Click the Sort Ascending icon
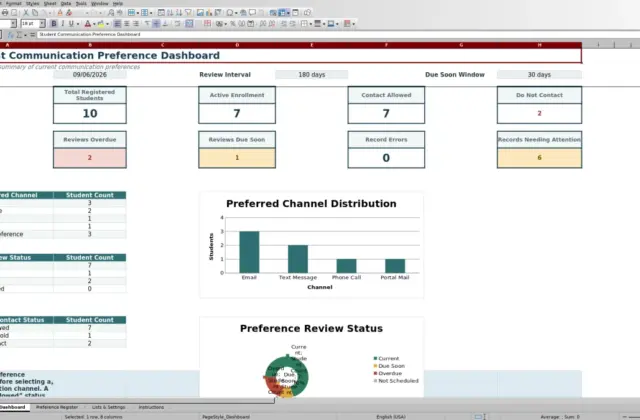This screenshot has width=640, height=420. tap(170, 13)
